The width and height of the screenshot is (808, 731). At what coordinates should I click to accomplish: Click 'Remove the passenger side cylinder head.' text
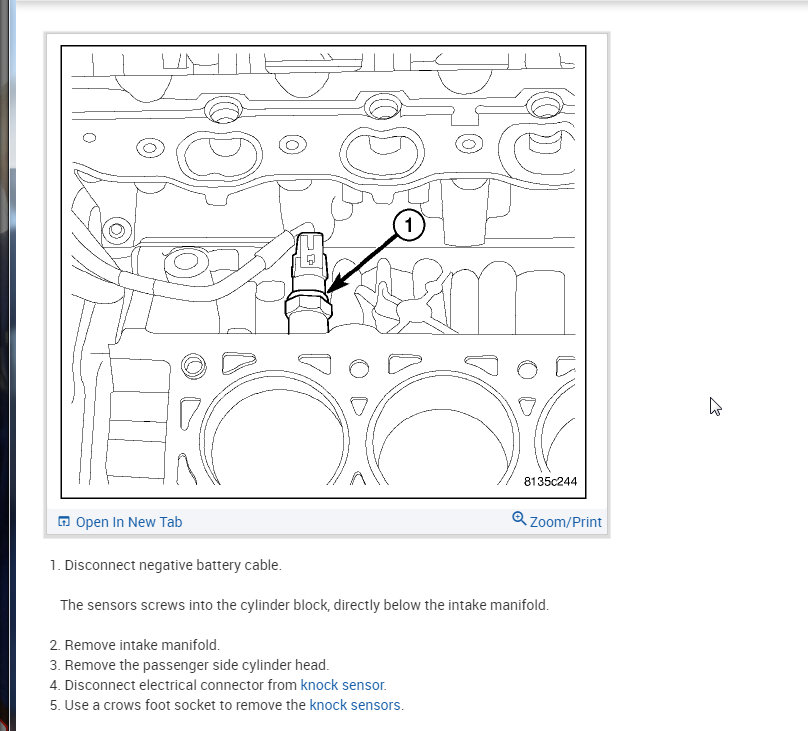pyautogui.click(x=196, y=665)
